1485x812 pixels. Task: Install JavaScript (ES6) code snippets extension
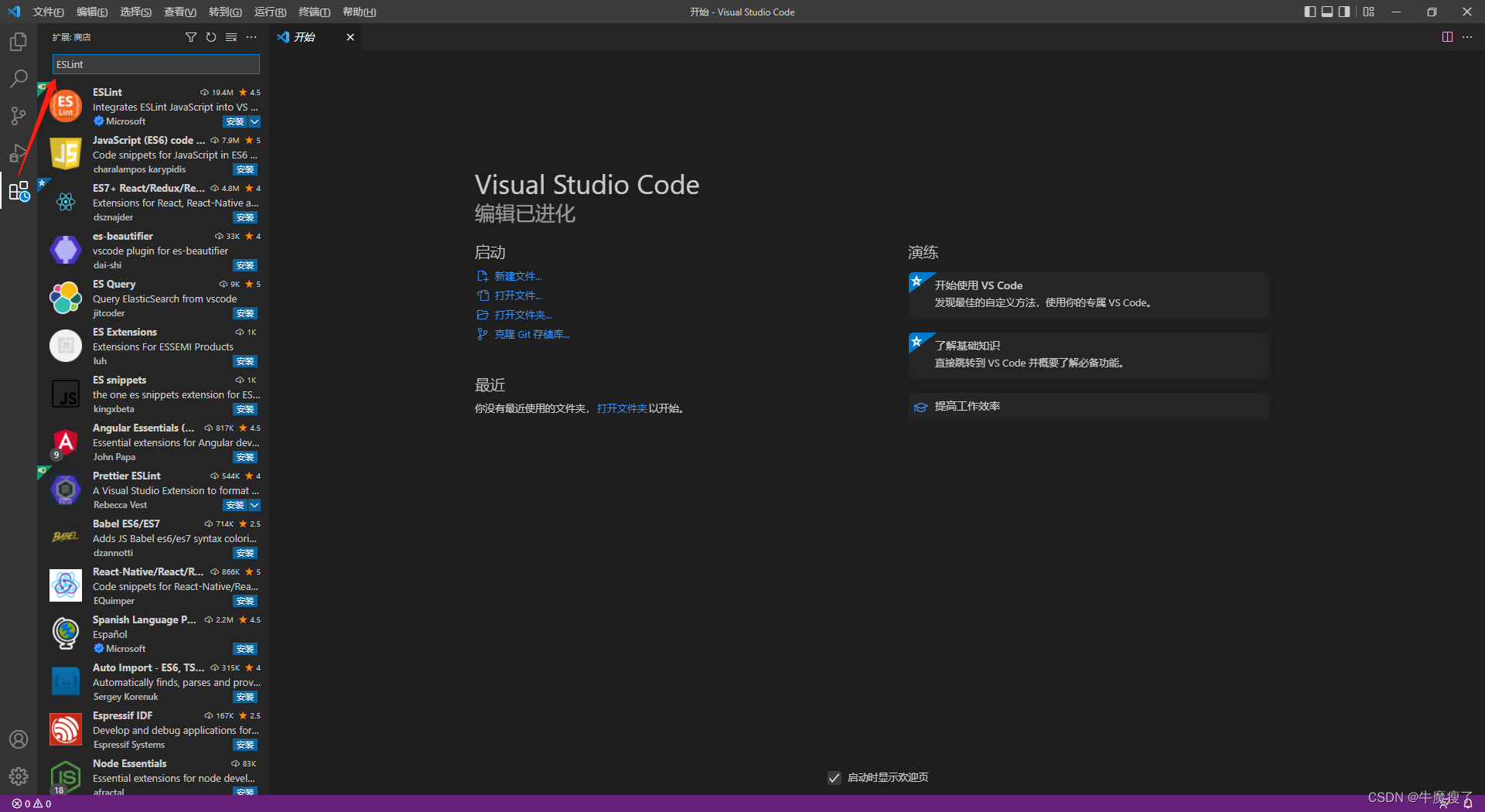245,169
